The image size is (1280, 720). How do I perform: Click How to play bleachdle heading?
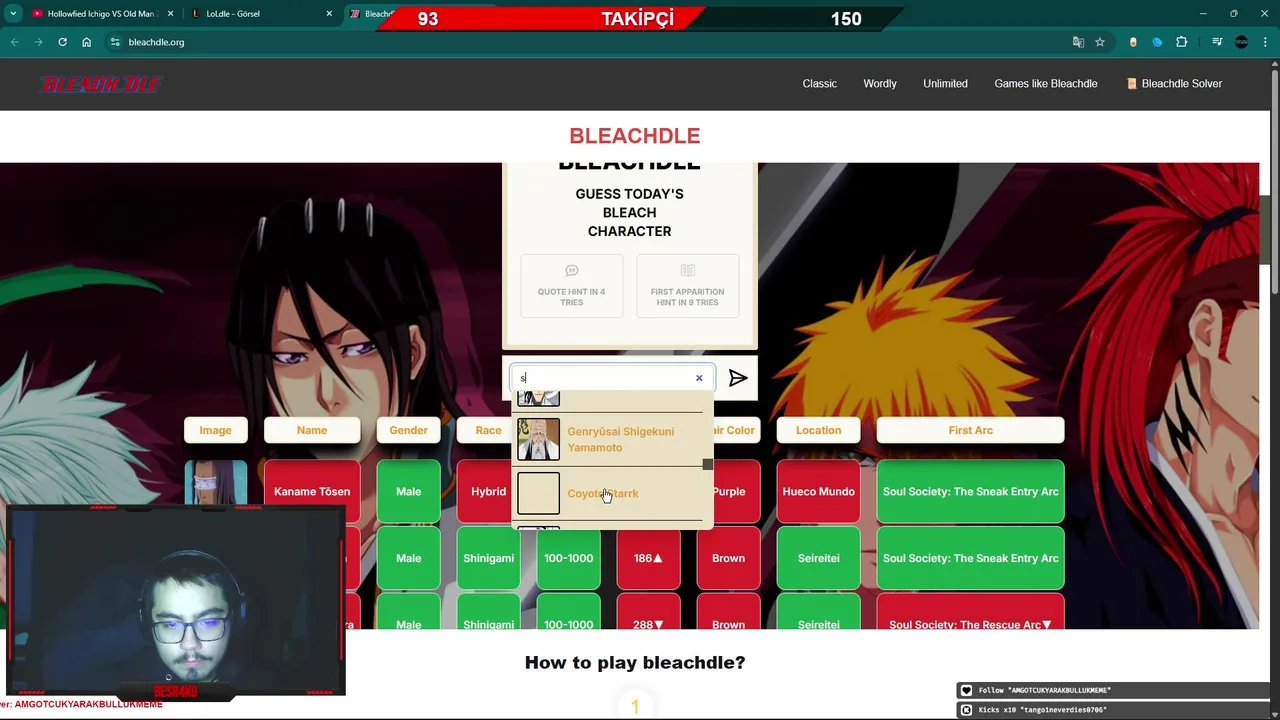point(634,662)
